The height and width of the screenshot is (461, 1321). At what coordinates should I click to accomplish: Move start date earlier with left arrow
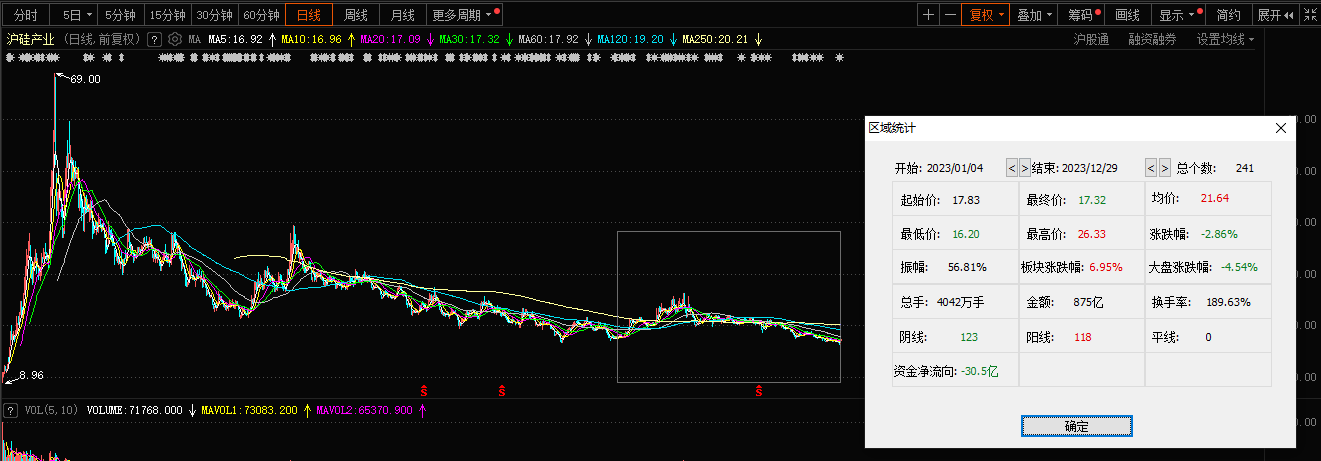coord(1012,168)
